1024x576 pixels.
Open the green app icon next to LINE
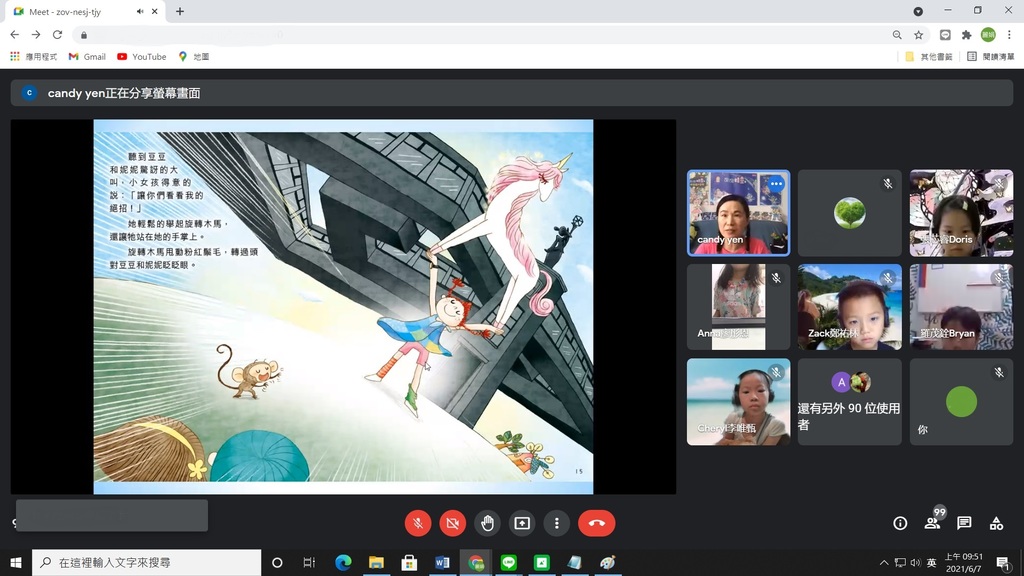(542, 562)
